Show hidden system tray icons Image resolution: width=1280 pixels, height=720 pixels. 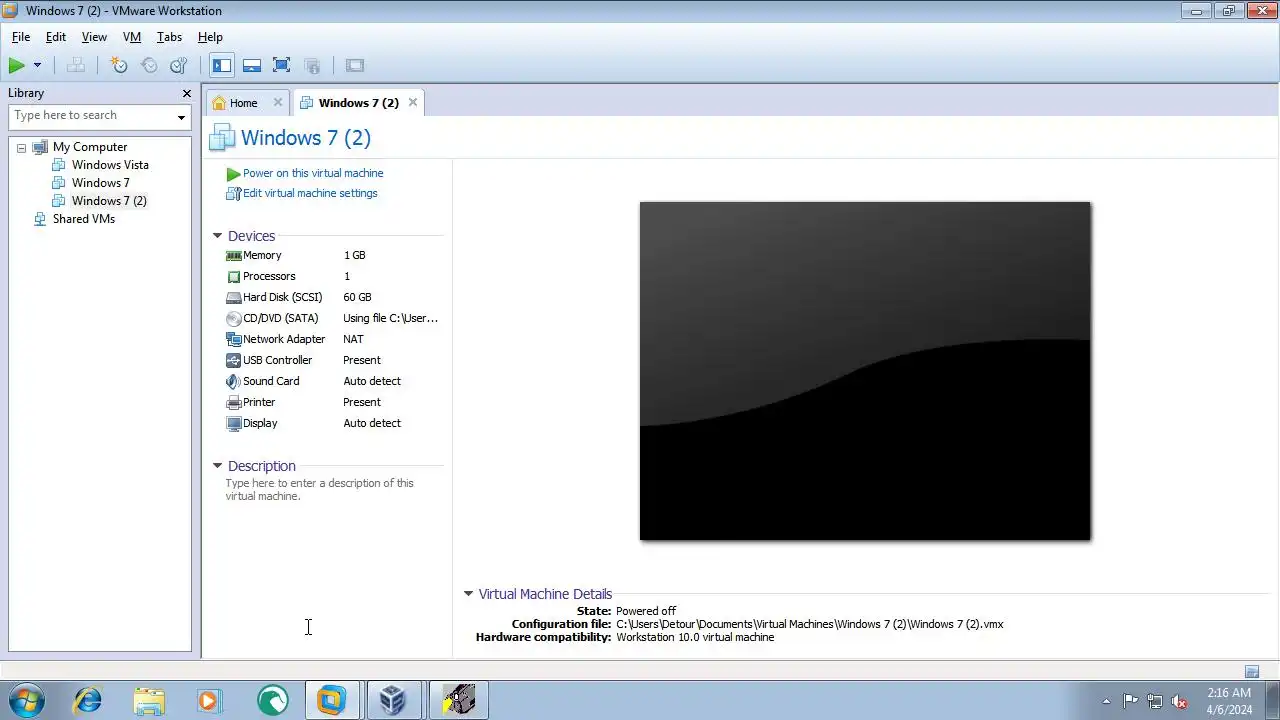pyautogui.click(x=1106, y=701)
